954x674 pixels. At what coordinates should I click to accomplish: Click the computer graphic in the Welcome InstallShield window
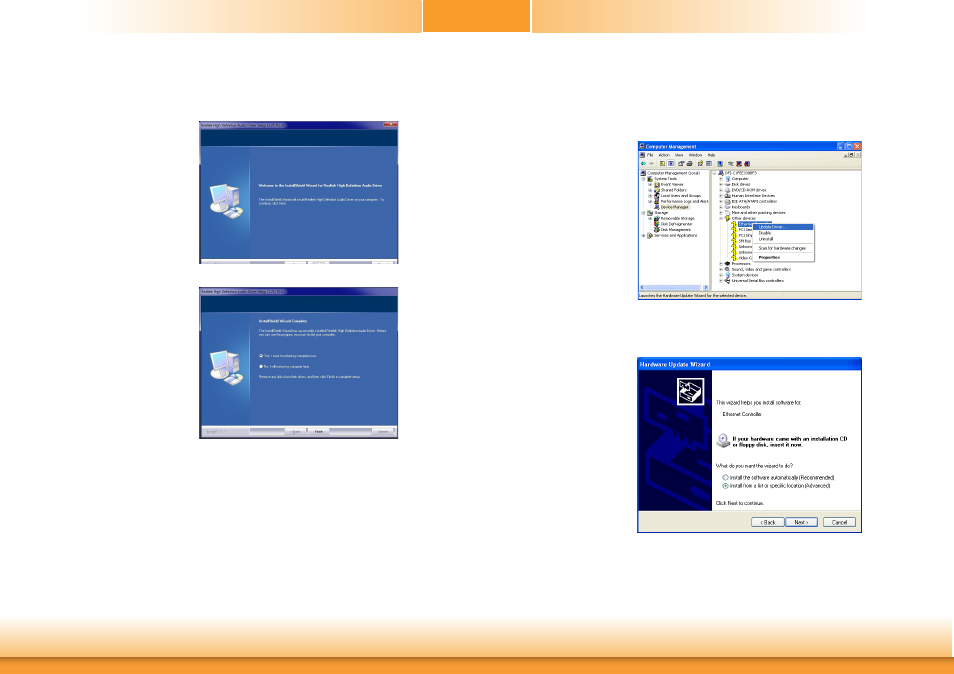226,201
